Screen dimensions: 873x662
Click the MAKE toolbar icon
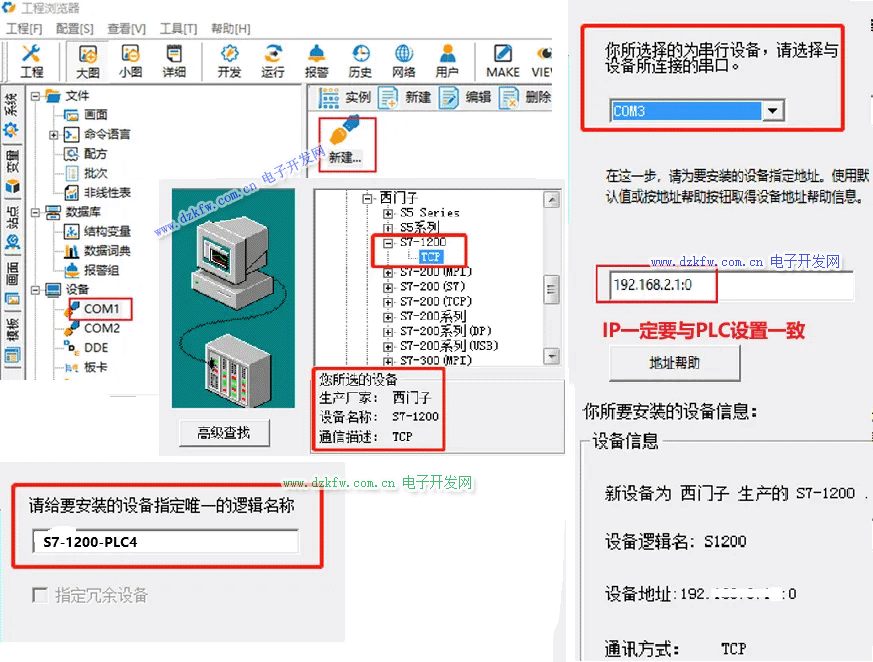pos(503,61)
